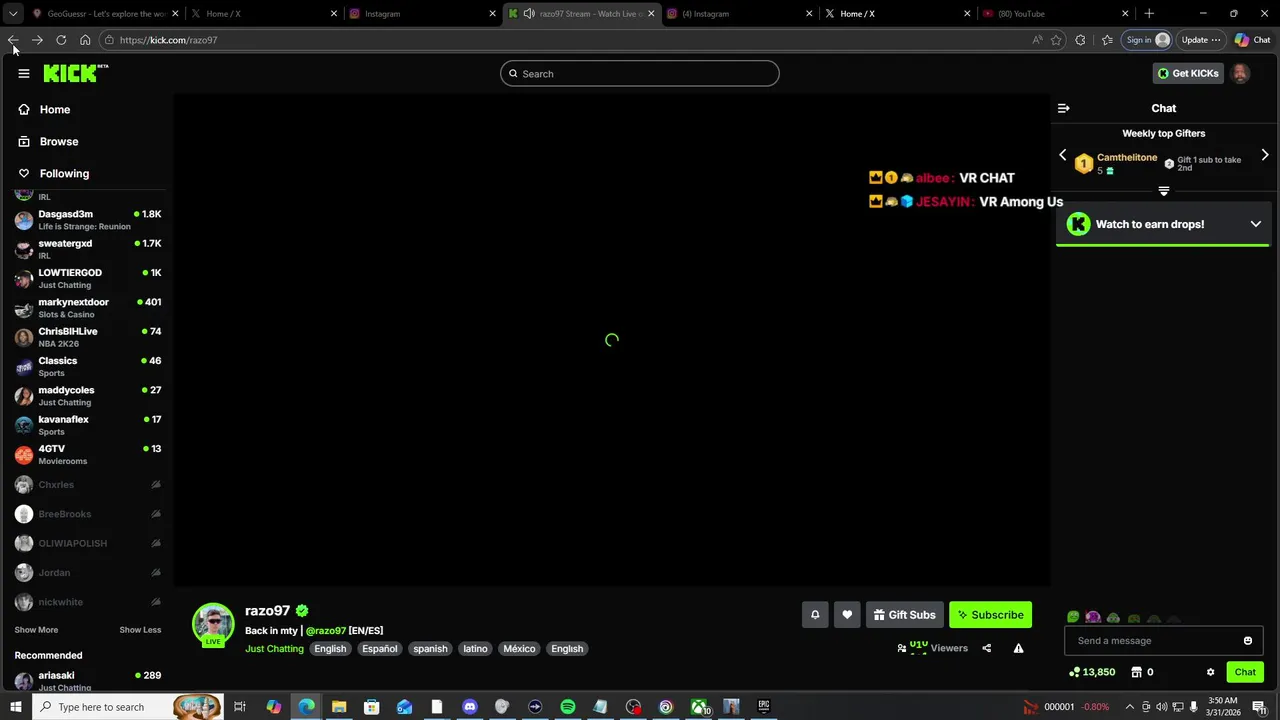The image size is (1280, 720).
Task: Switch to the YouTube browser tab
Action: 1055,14
